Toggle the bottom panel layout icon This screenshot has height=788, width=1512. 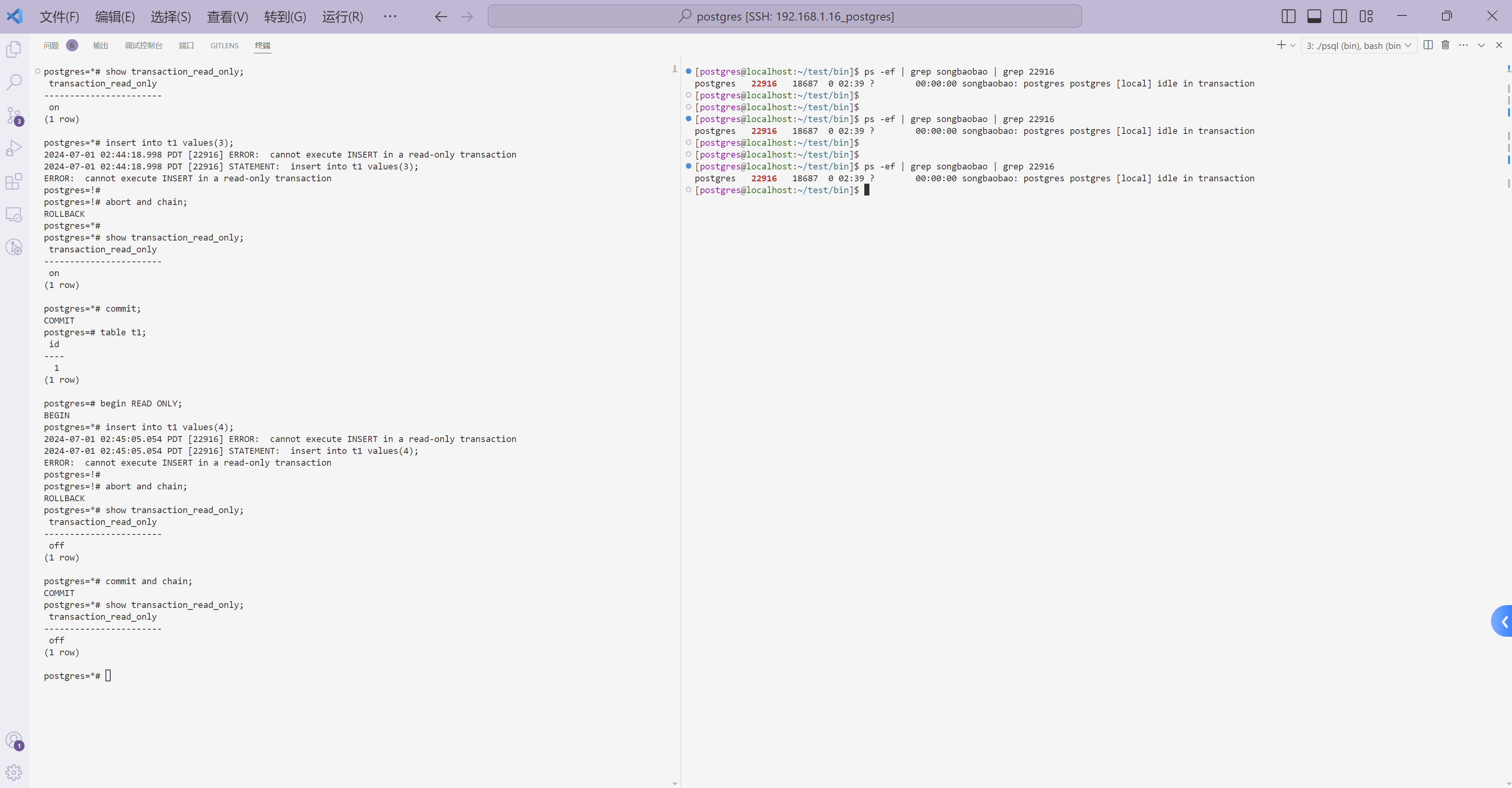pyautogui.click(x=1314, y=17)
